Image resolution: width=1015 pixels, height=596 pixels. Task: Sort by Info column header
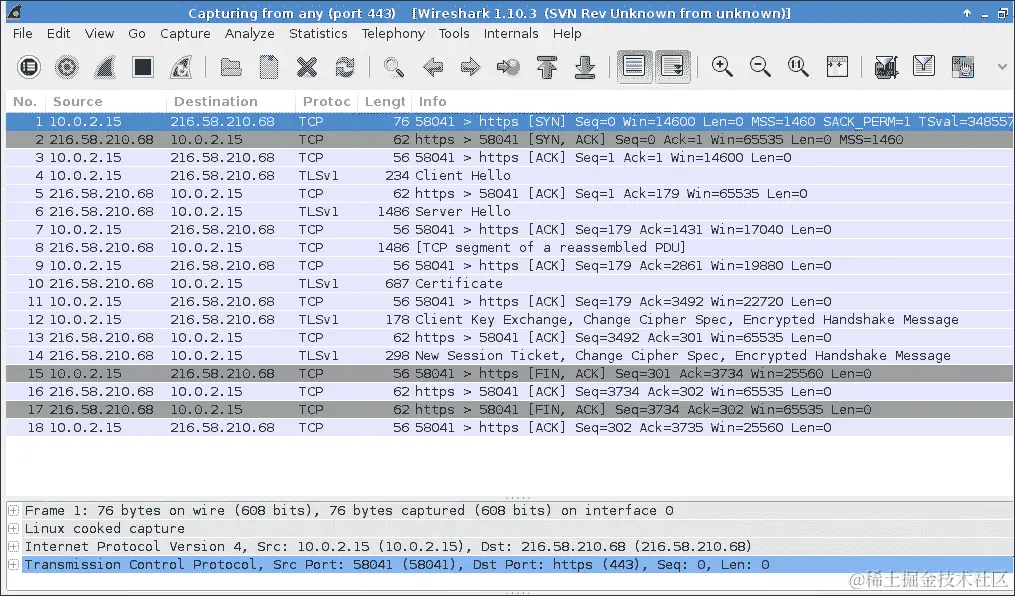tap(712, 102)
